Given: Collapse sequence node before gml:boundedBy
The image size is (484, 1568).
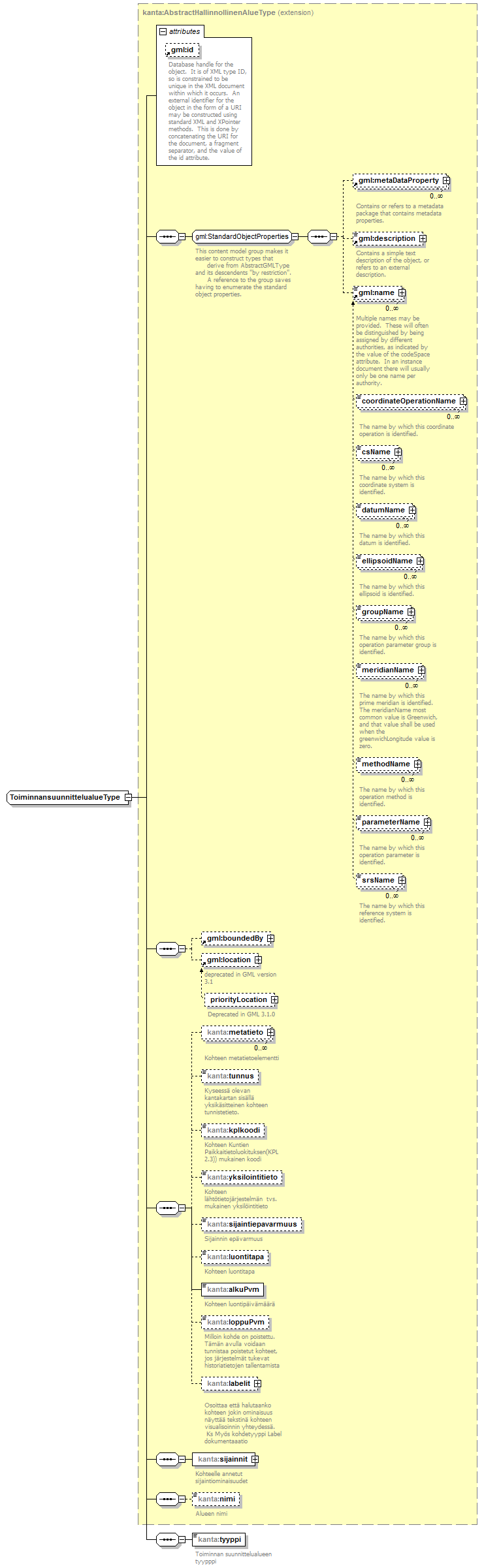Looking at the screenshot, I should [x=182, y=949].
